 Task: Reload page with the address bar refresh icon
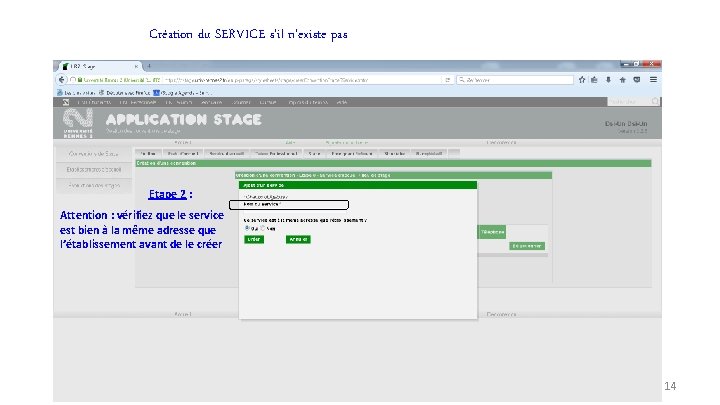click(x=448, y=80)
